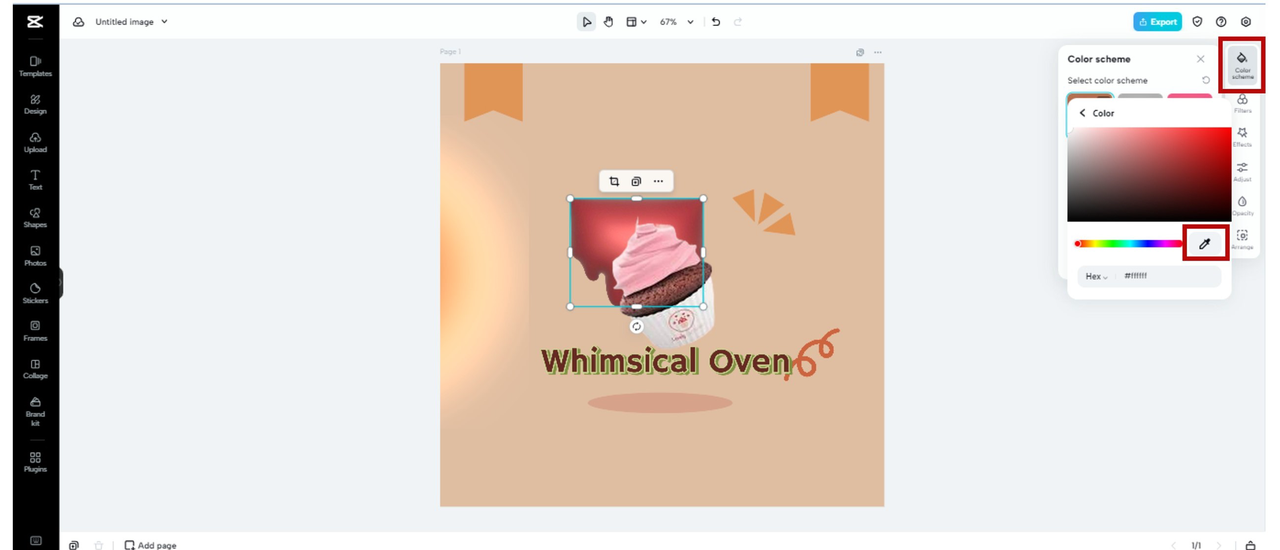Click the cloud save status icon
Screen dimensions: 1280x550
(x=78, y=22)
